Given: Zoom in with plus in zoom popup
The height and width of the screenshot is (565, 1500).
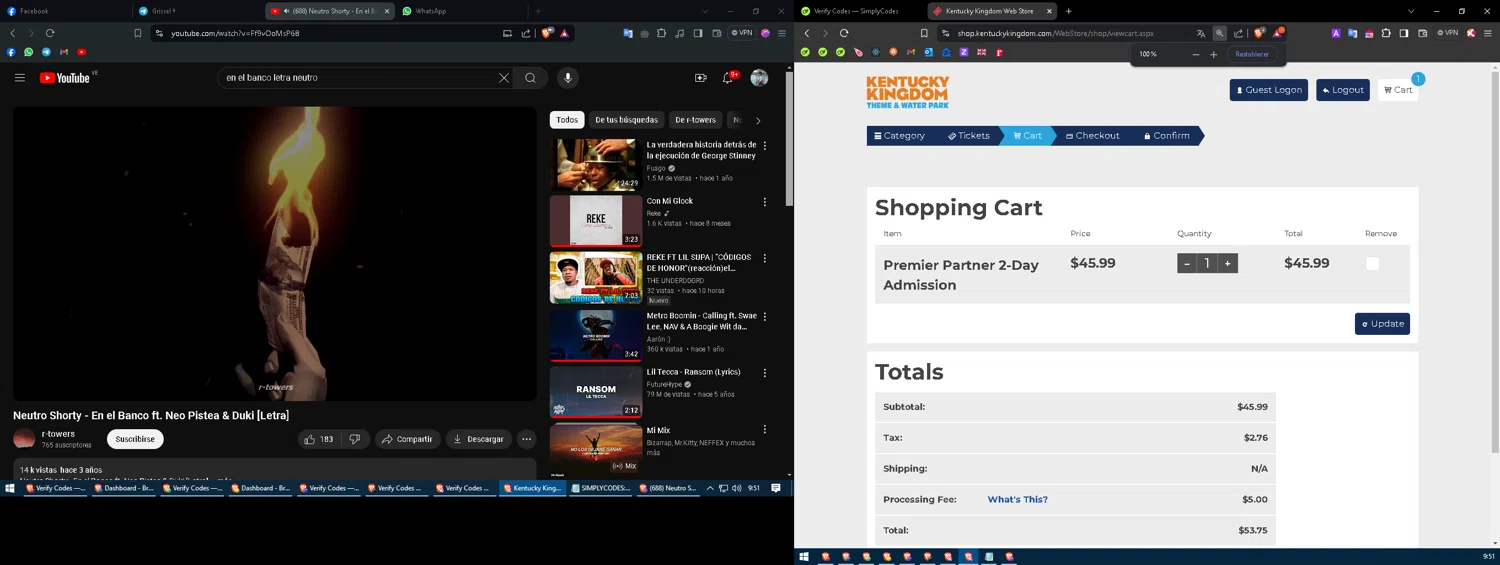Looking at the screenshot, I should pos(1214,54).
